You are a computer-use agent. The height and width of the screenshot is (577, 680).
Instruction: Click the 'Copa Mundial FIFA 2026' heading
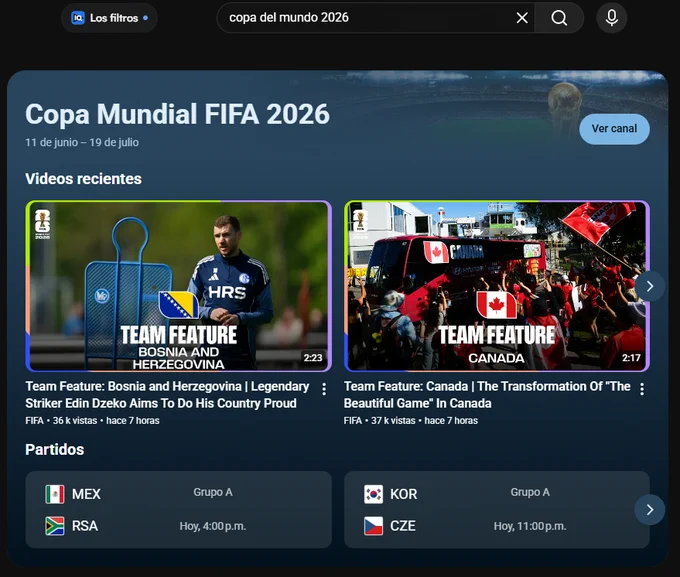pos(177,114)
